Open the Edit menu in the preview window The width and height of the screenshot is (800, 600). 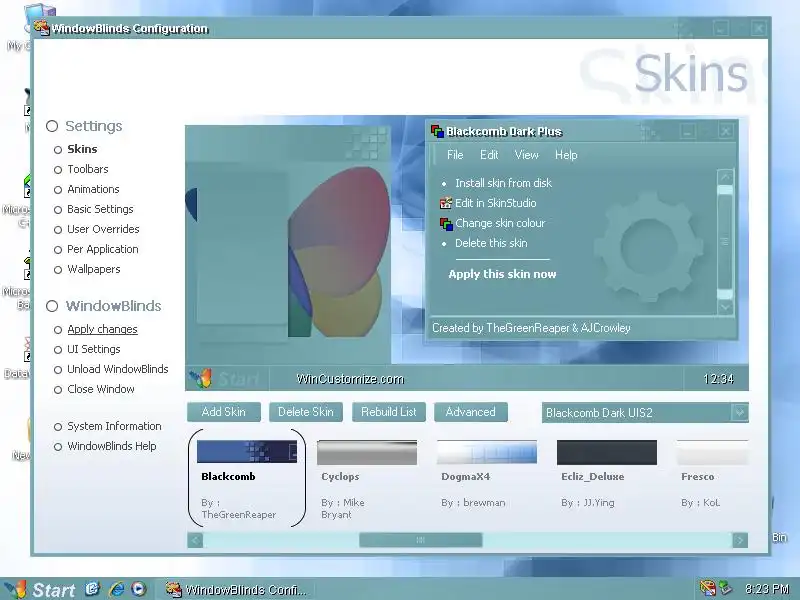coord(489,155)
